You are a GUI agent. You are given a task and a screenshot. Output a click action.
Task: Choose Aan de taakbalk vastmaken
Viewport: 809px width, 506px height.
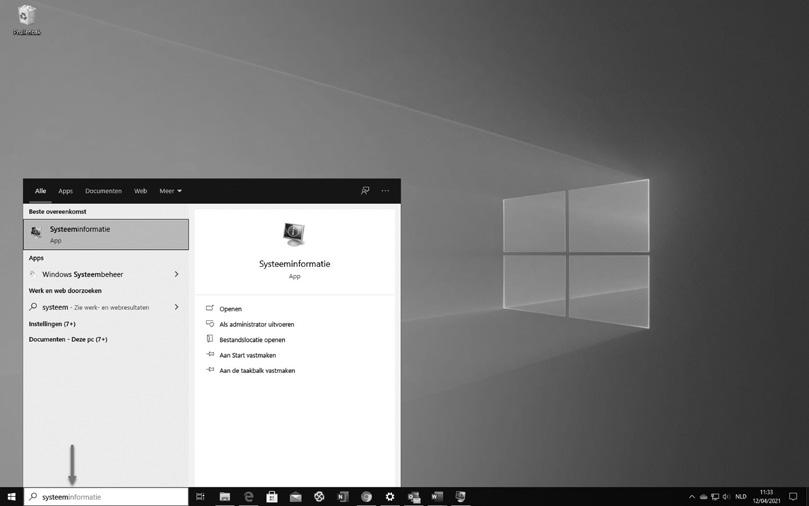[x=257, y=371]
